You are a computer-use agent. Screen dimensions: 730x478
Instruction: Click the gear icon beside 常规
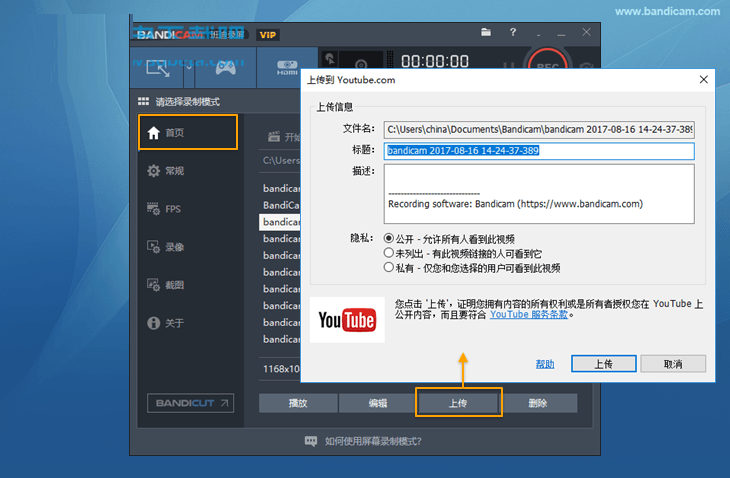click(x=154, y=171)
